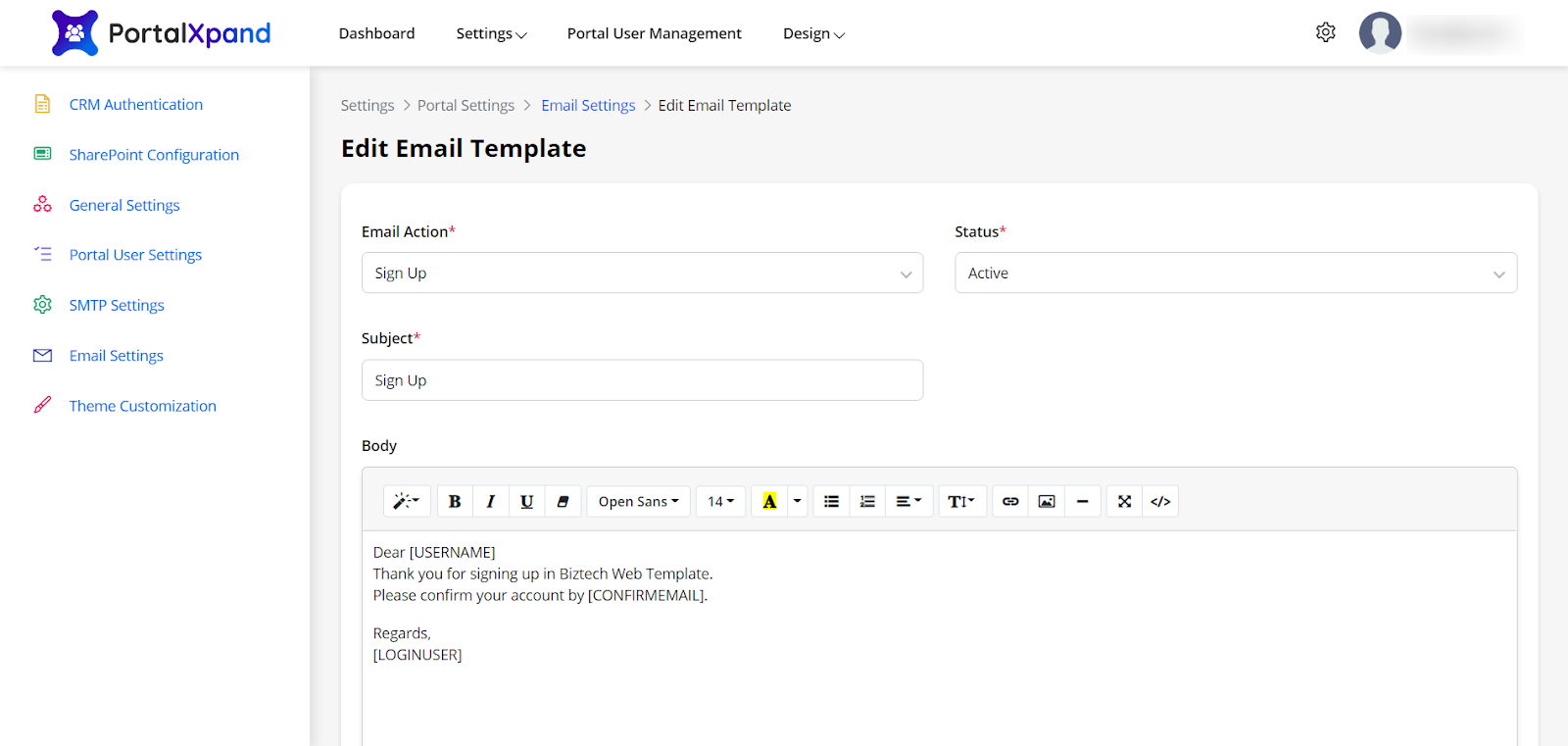The width and height of the screenshot is (1568, 746).
Task: Apply italic formatting in body editor
Action: tap(491, 501)
